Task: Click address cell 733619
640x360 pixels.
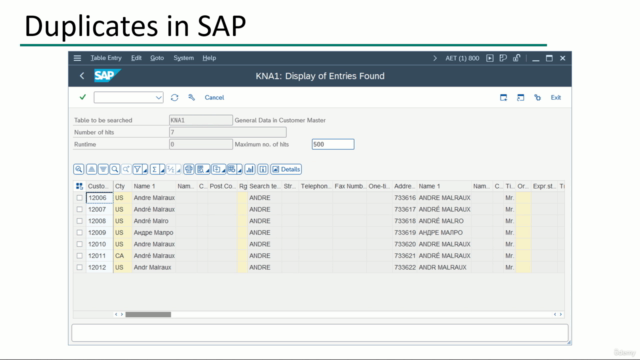Action: (x=405, y=233)
